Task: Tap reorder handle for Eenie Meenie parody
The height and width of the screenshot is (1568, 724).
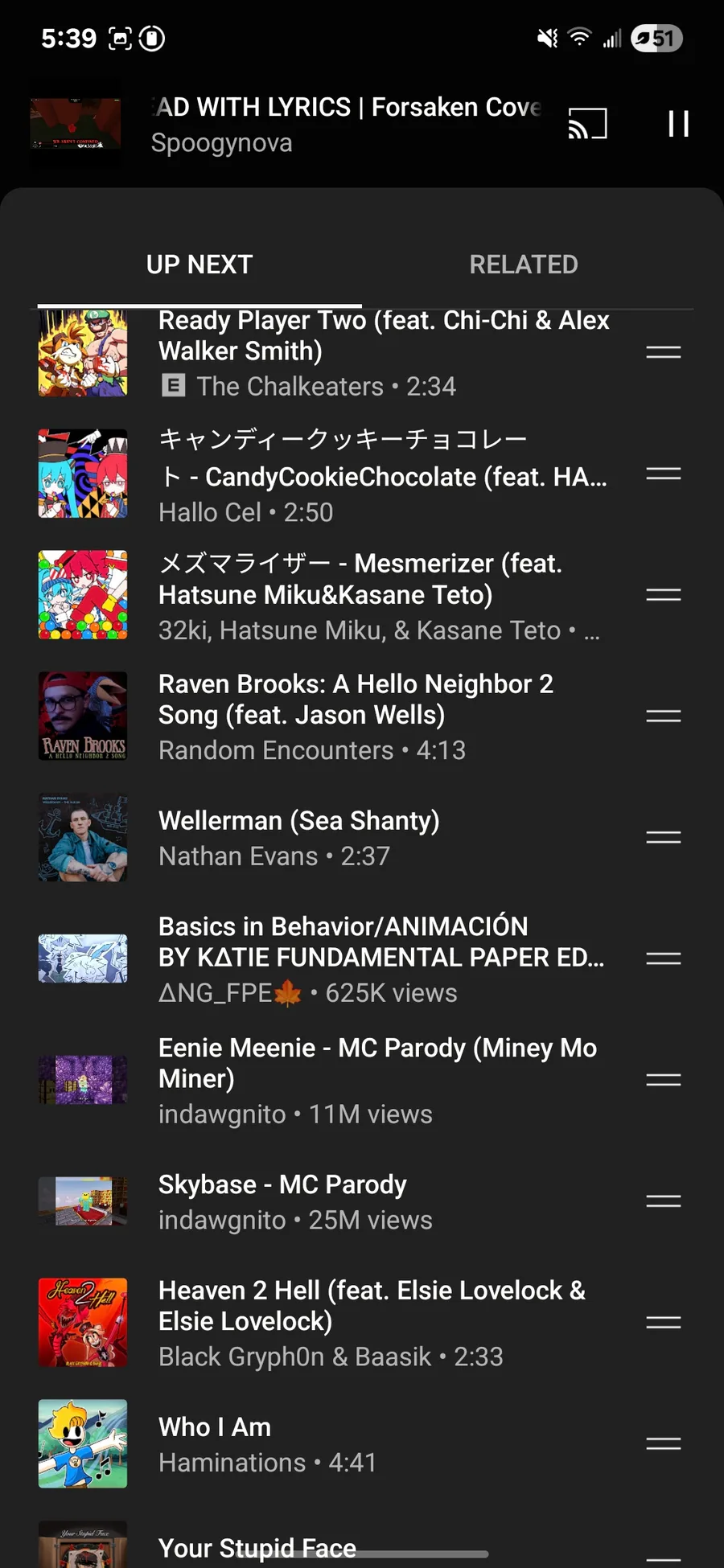Action: 664,1080
